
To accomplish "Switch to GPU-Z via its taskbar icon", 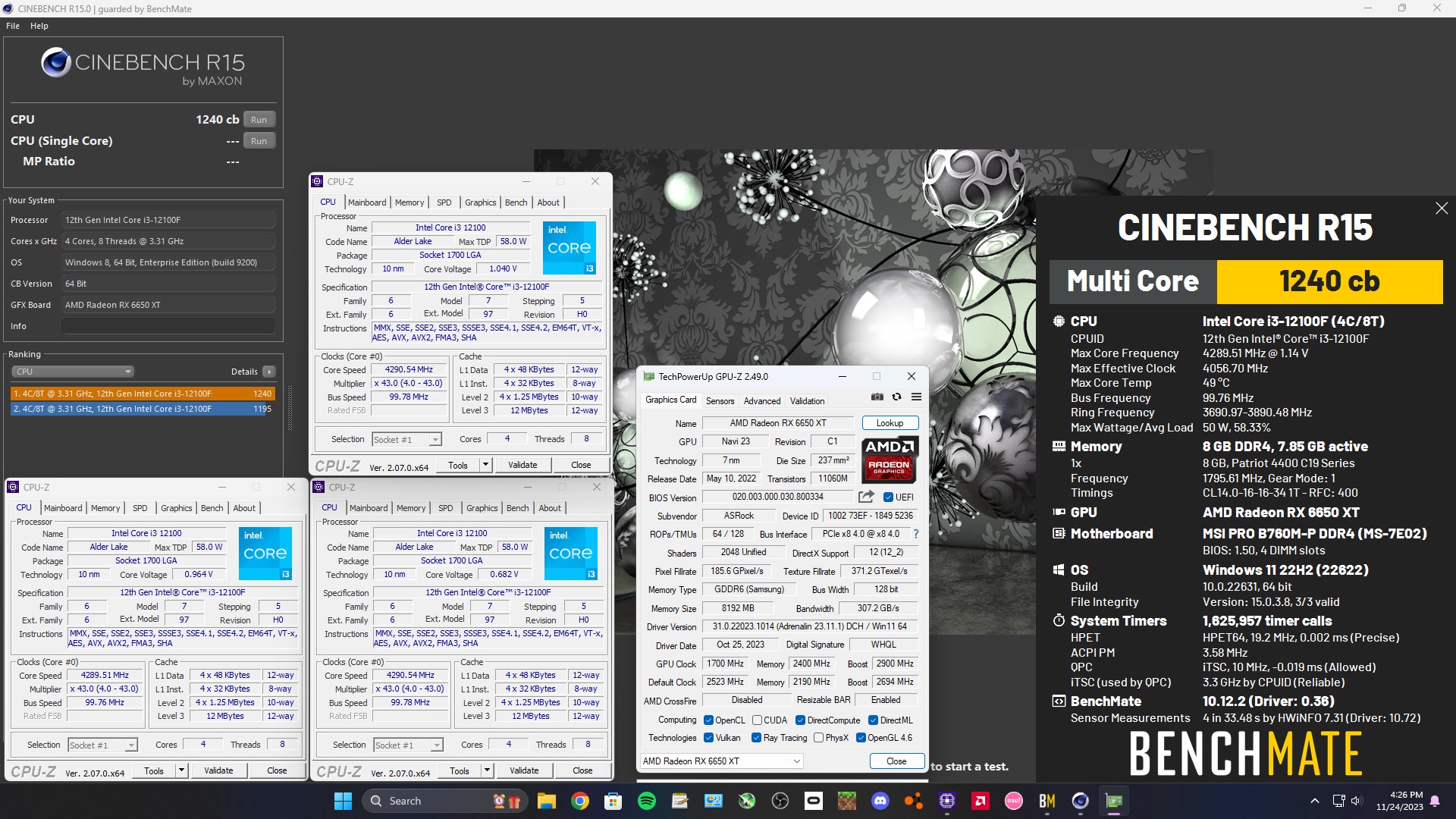I will point(1114,801).
